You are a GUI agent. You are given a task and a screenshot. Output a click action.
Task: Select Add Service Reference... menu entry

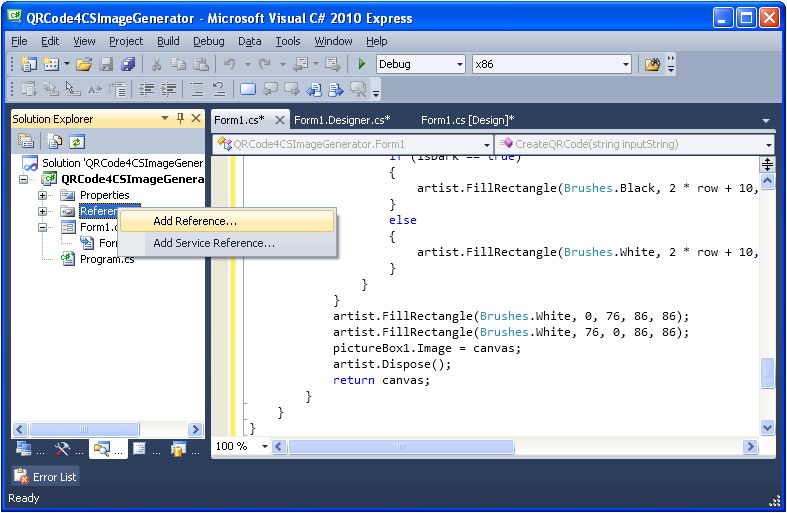(x=213, y=243)
